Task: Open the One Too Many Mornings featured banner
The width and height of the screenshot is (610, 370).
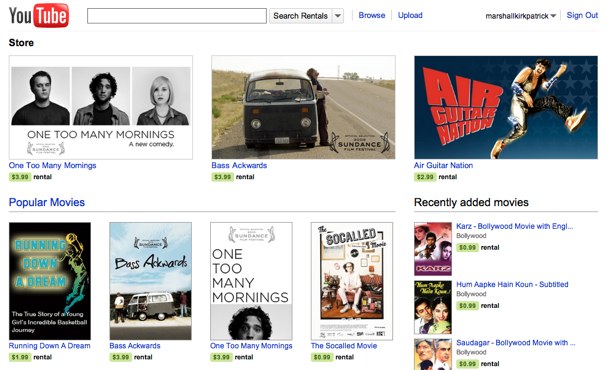Action: click(101, 107)
